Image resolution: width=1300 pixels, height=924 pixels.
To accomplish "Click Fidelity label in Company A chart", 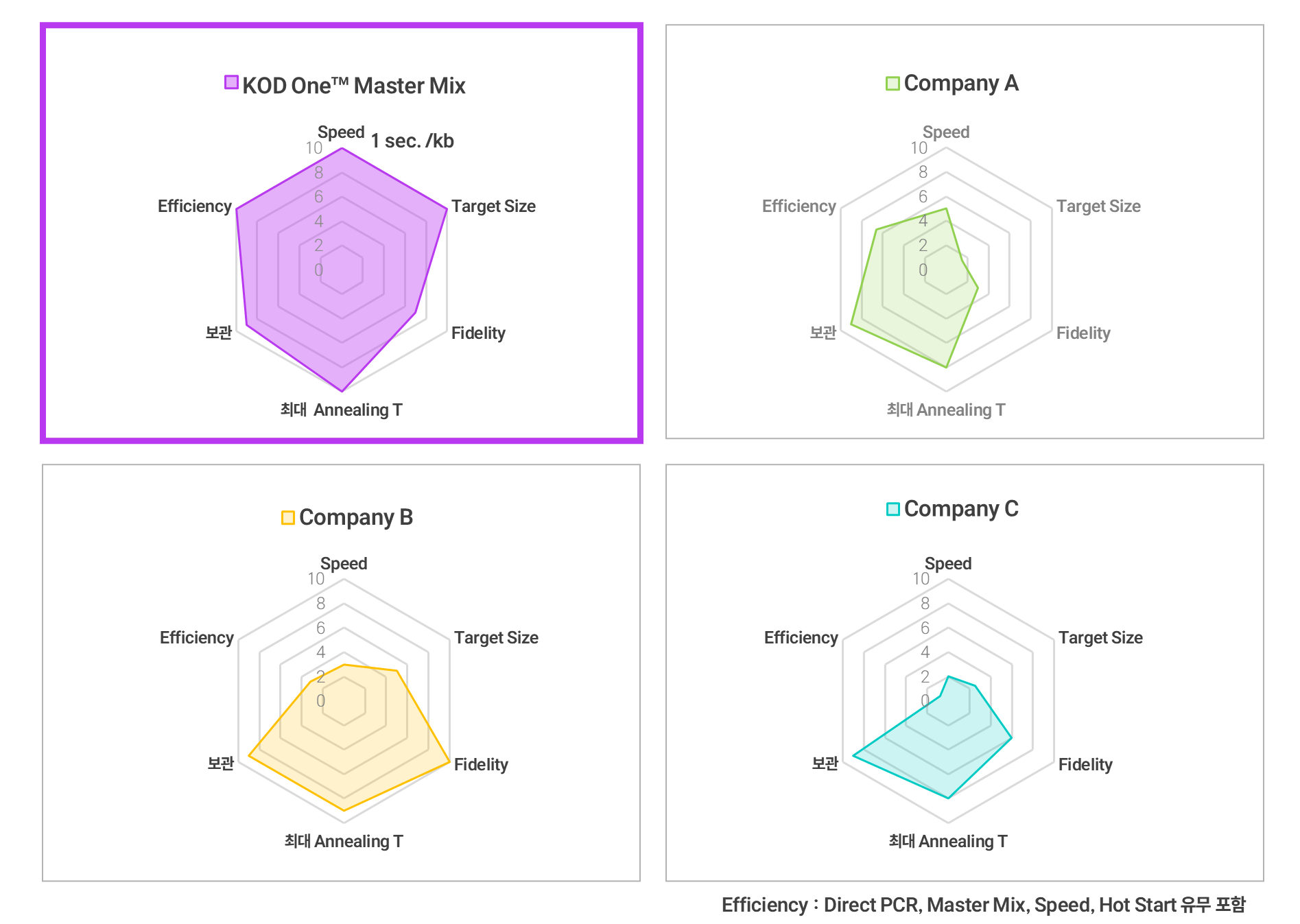I will [1083, 333].
